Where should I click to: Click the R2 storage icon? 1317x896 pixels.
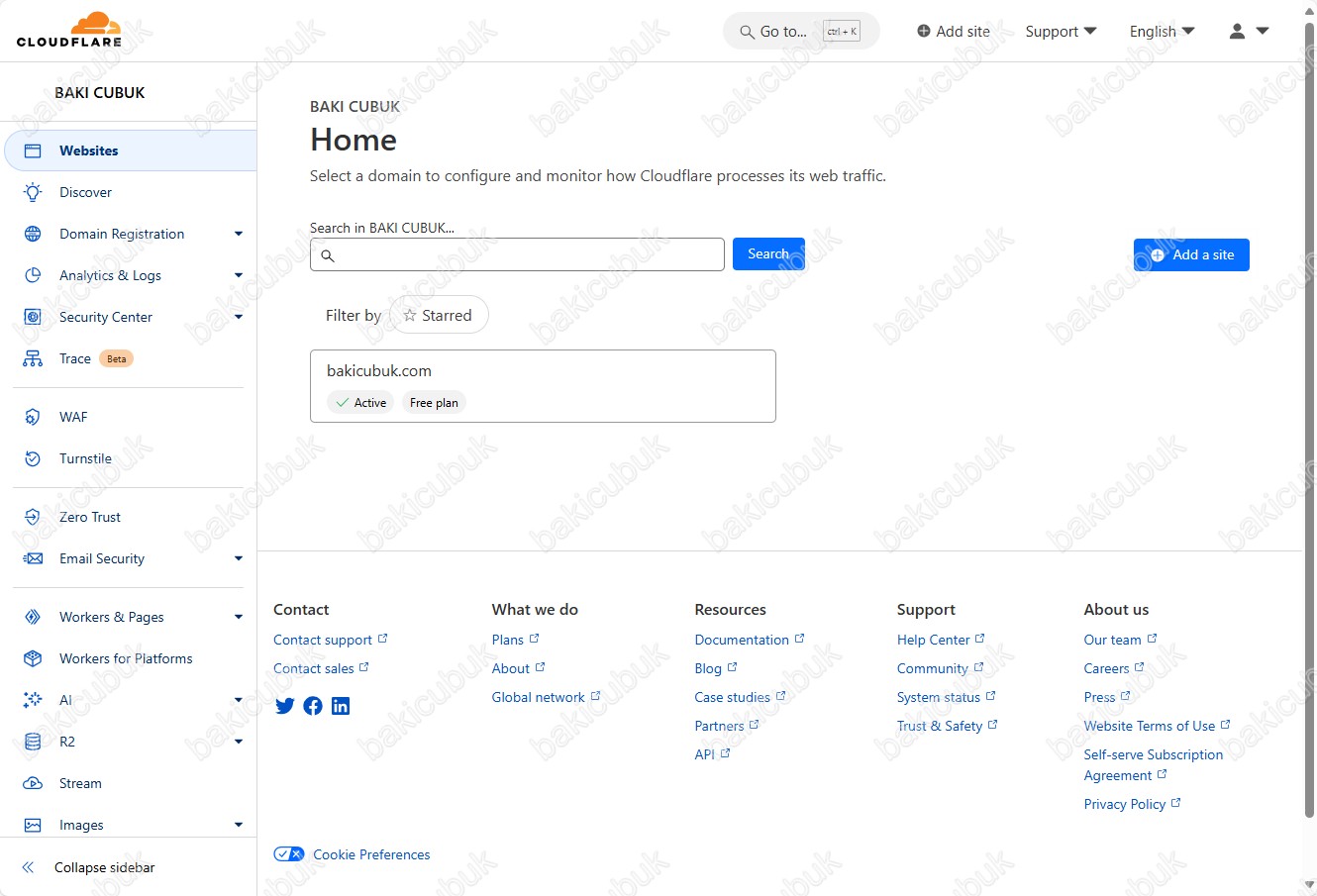[x=33, y=742]
